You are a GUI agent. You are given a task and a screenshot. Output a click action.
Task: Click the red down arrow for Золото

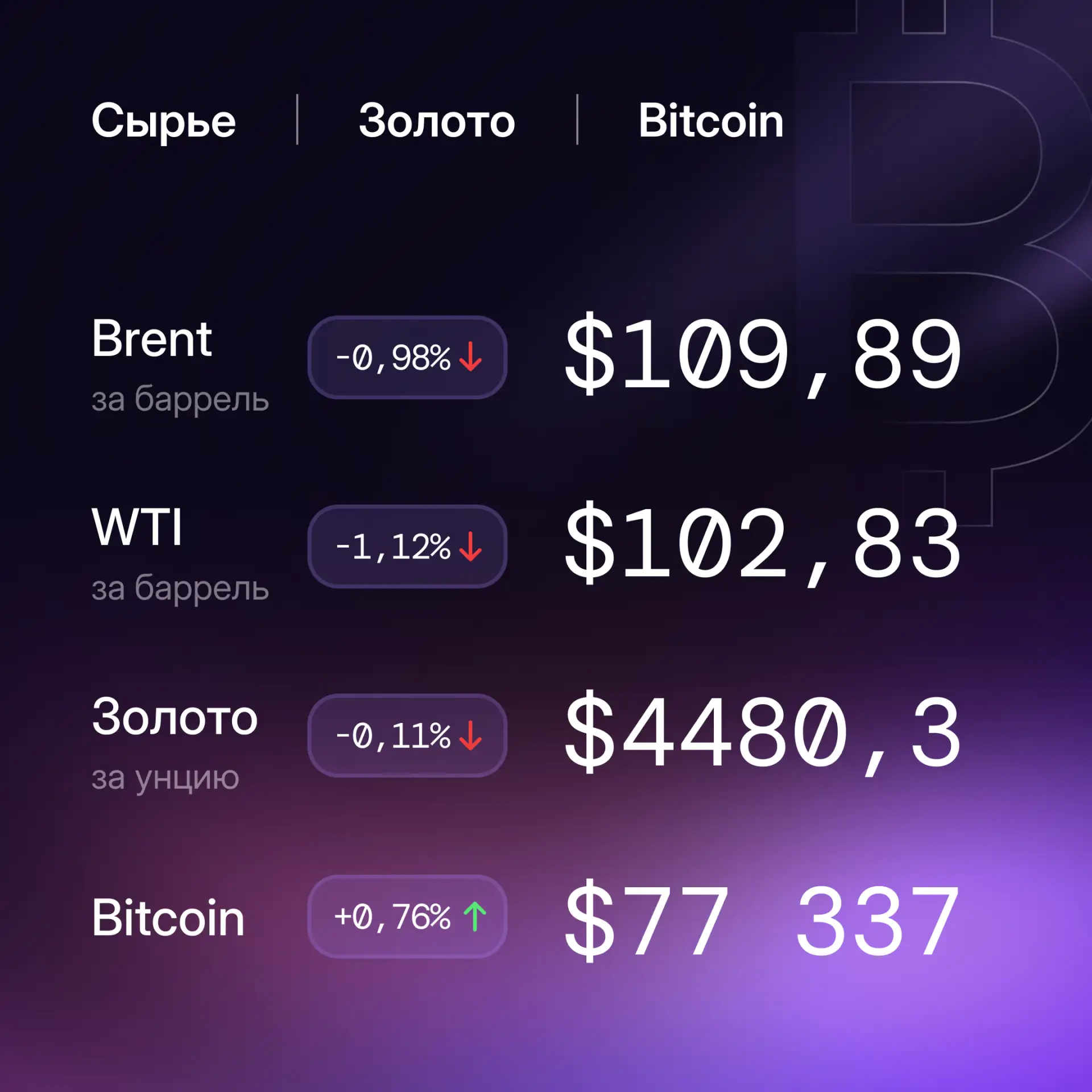[x=470, y=735]
